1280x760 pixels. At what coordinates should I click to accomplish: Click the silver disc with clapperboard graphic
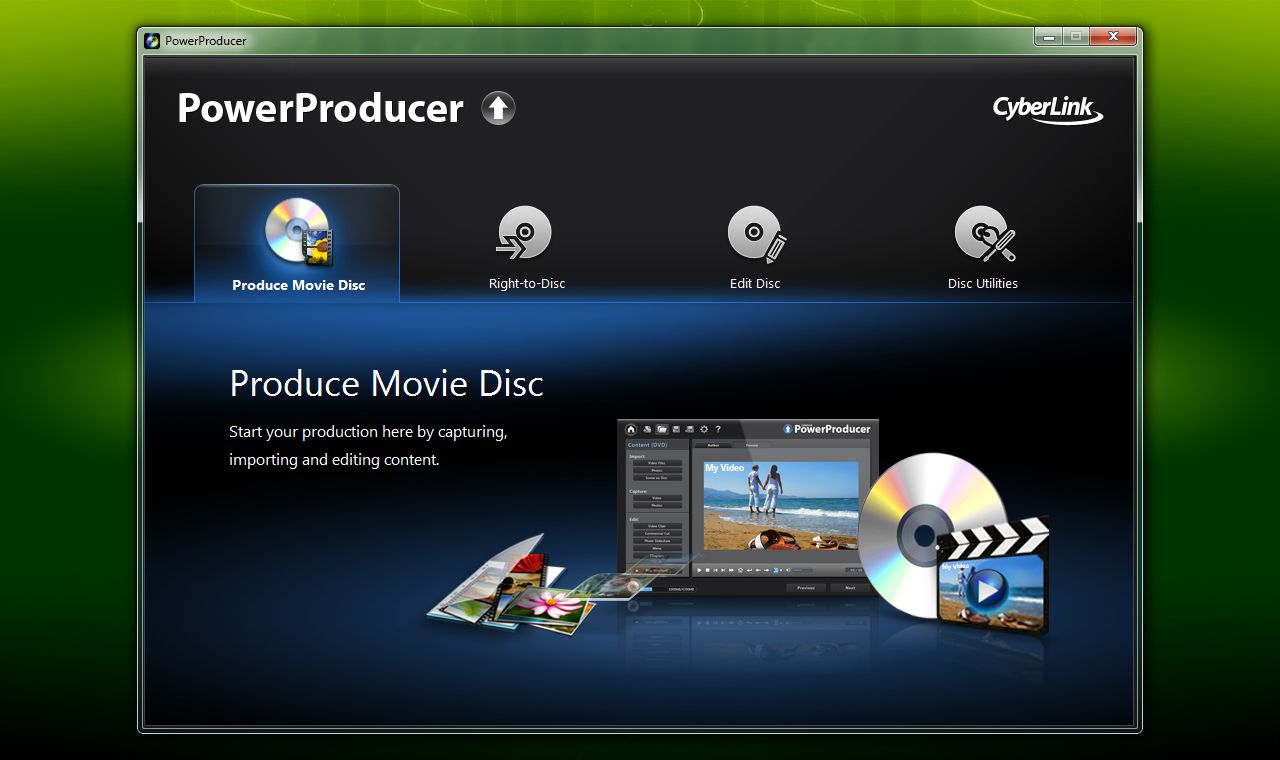tap(953, 546)
